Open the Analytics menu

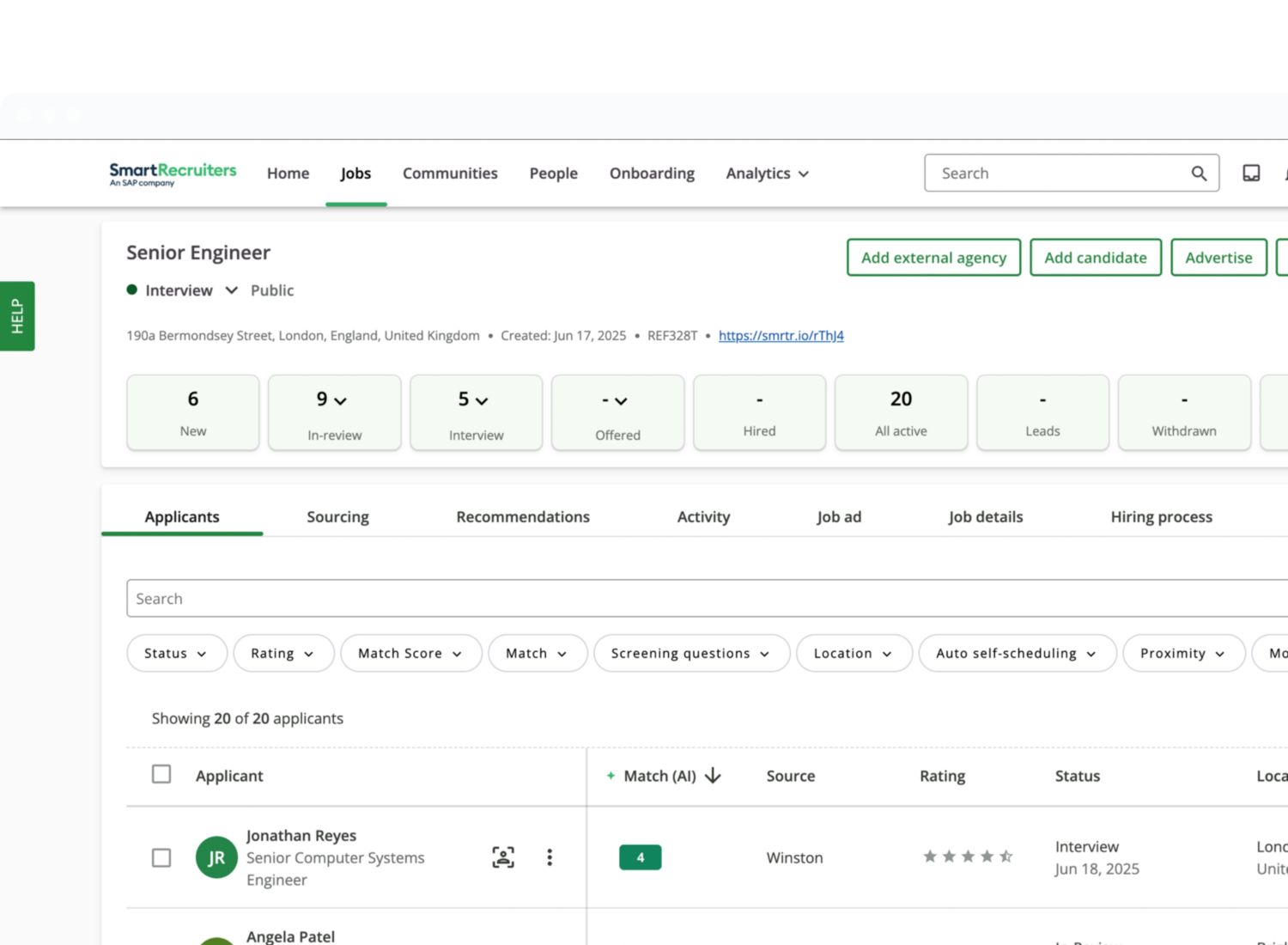(767, 174)
